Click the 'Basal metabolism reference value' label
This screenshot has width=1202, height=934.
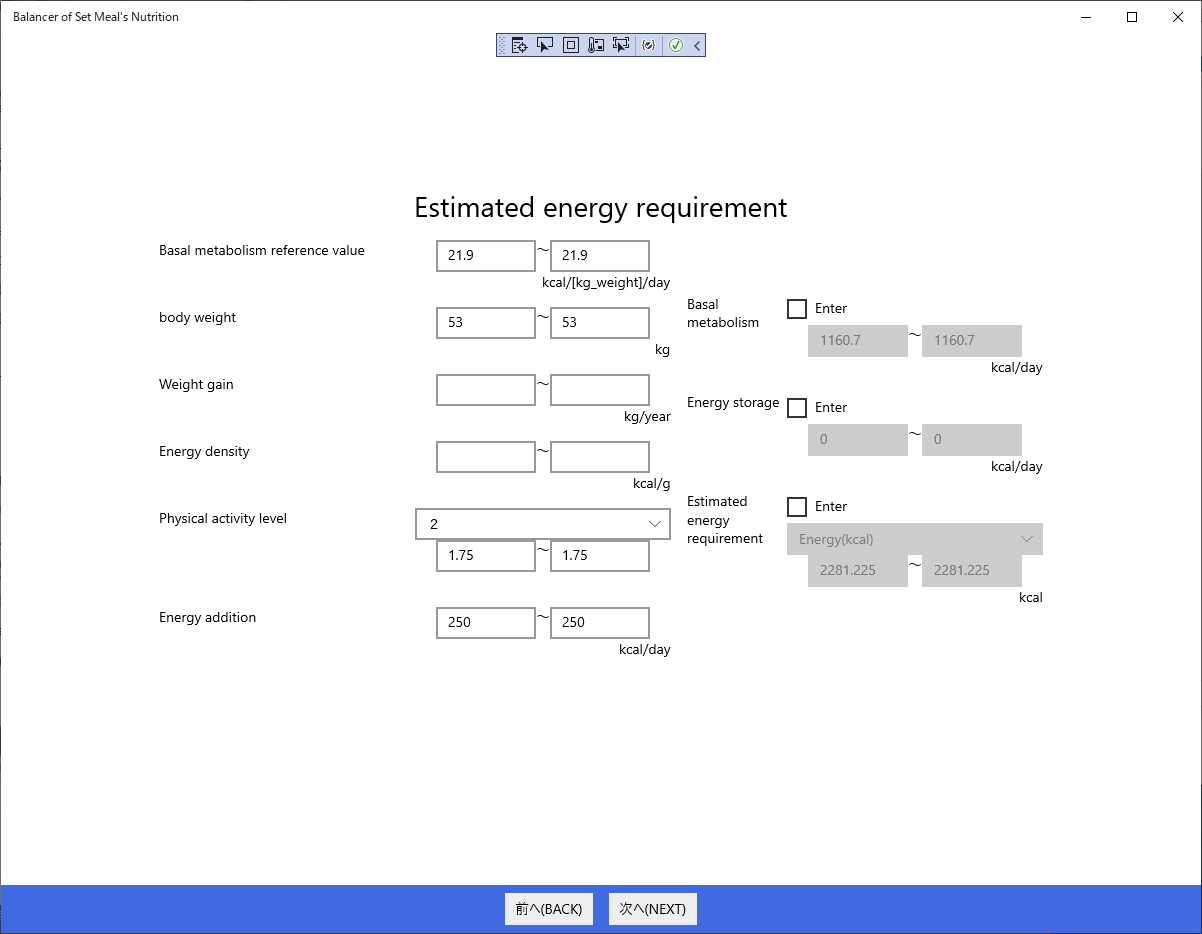(262, 251)
